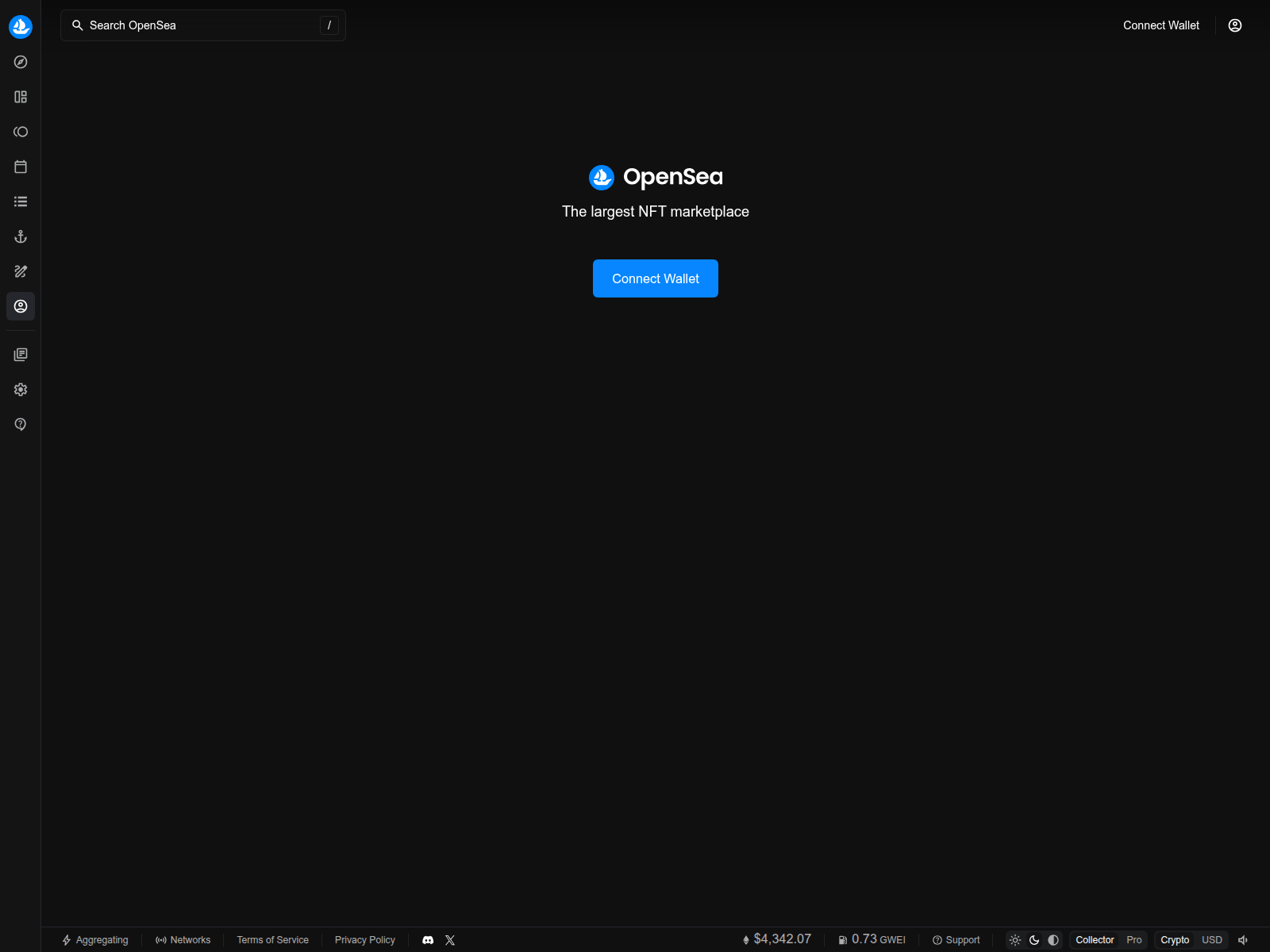The width and height of the screenshot is (1270, 952).
Task: Click the 0.73 GWEI gas indicator
Action: click(x=872, y=939)
